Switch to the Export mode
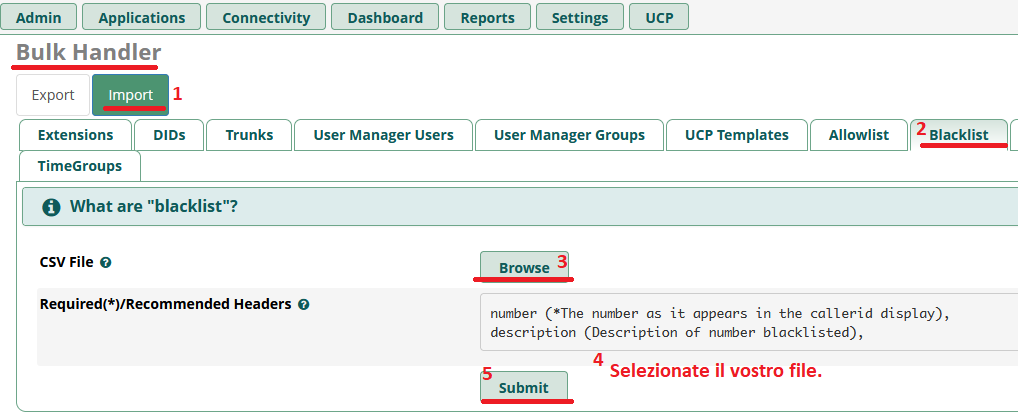1018x416 pixels. point(53,95)
